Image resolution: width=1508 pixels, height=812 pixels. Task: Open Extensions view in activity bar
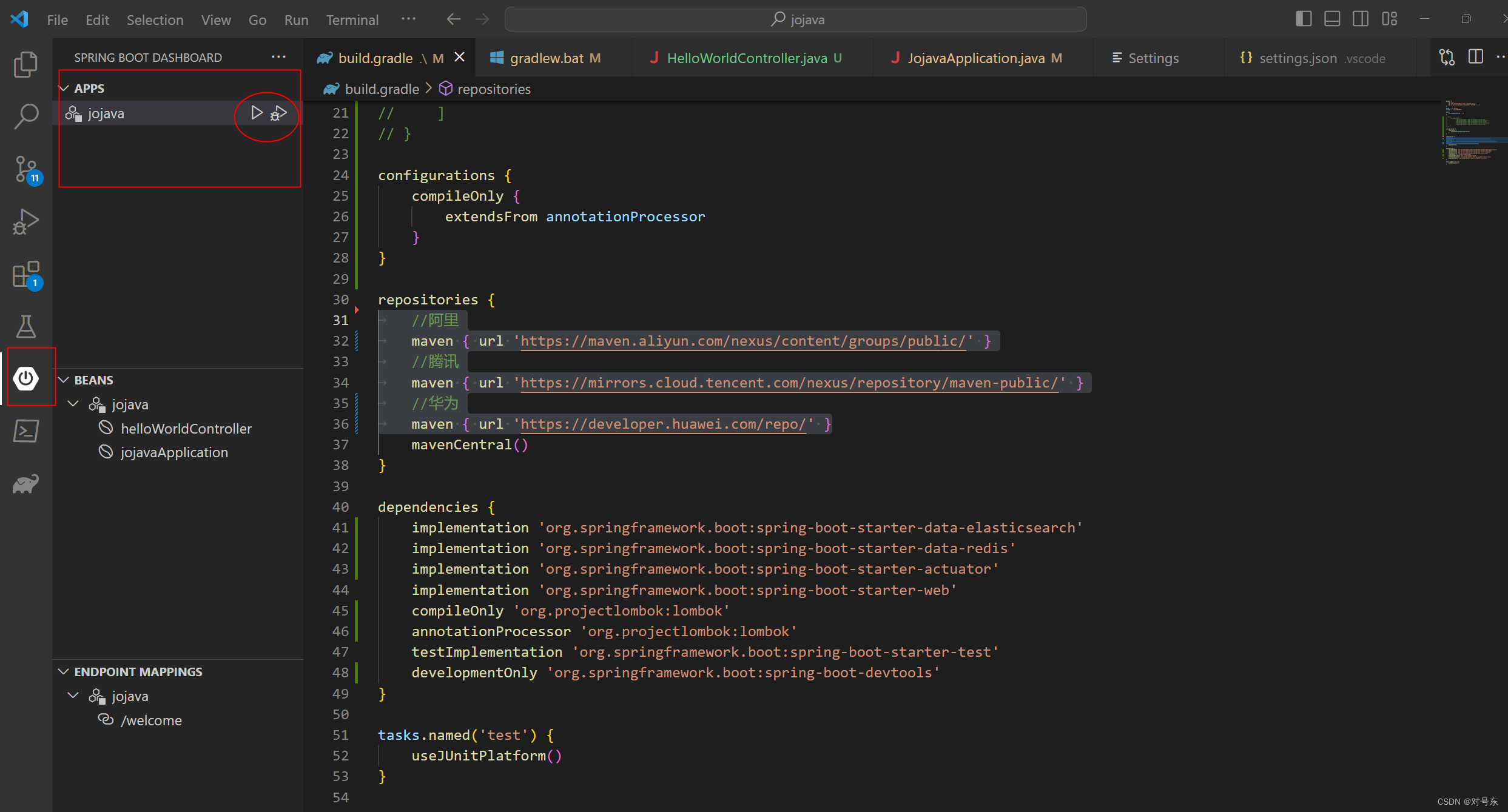25,275
